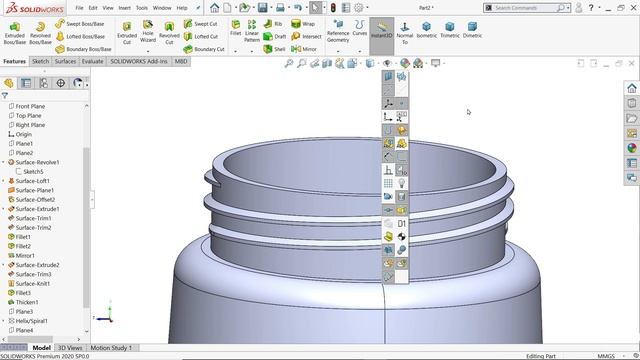Expand Surface-Extrude2 in feature tree
This screenshot has height=360, width=640.
[x=4, y=265]
